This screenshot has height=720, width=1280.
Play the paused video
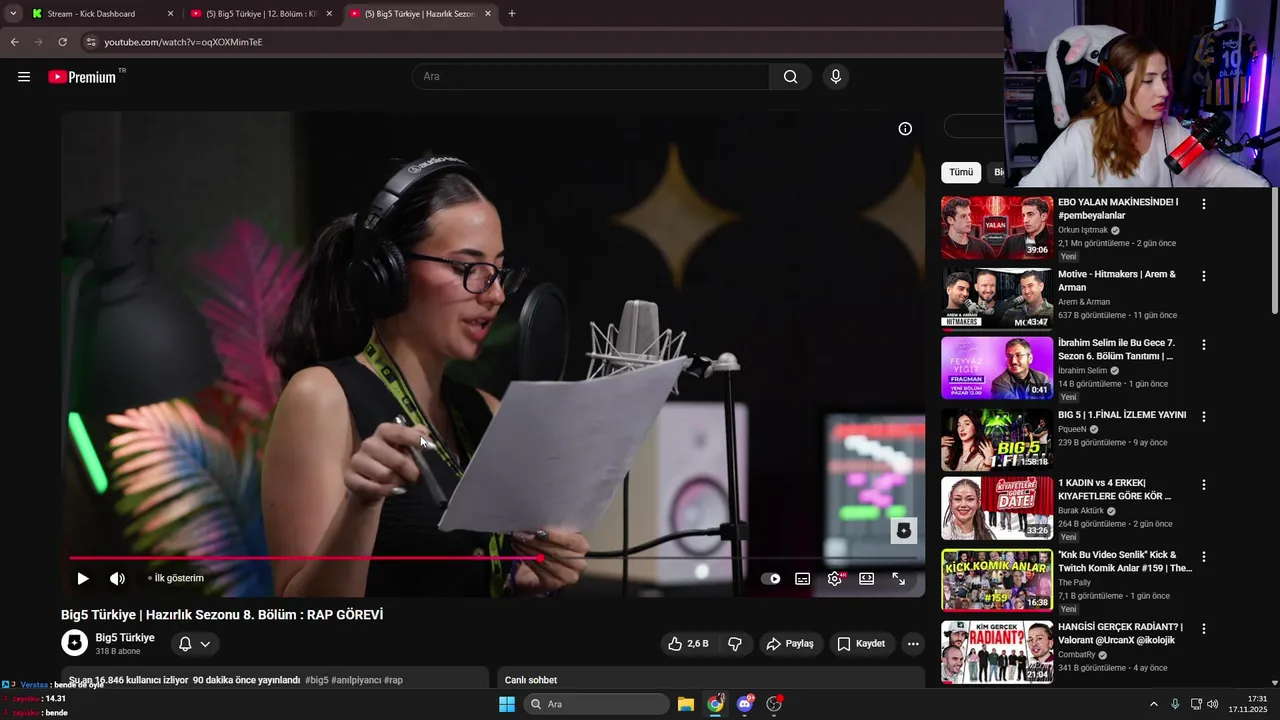[83, 578]
